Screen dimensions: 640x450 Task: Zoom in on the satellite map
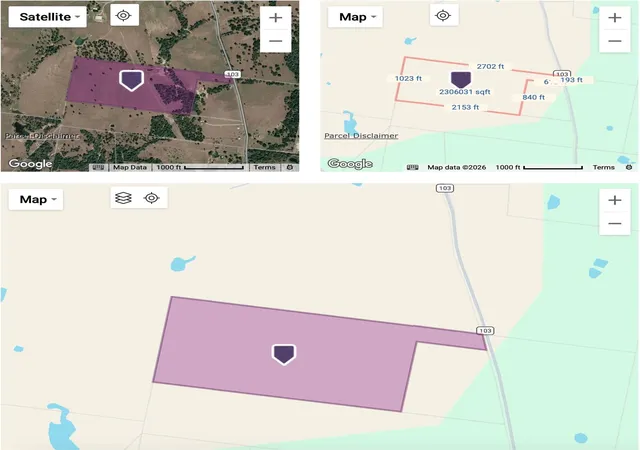coord(276,18)
